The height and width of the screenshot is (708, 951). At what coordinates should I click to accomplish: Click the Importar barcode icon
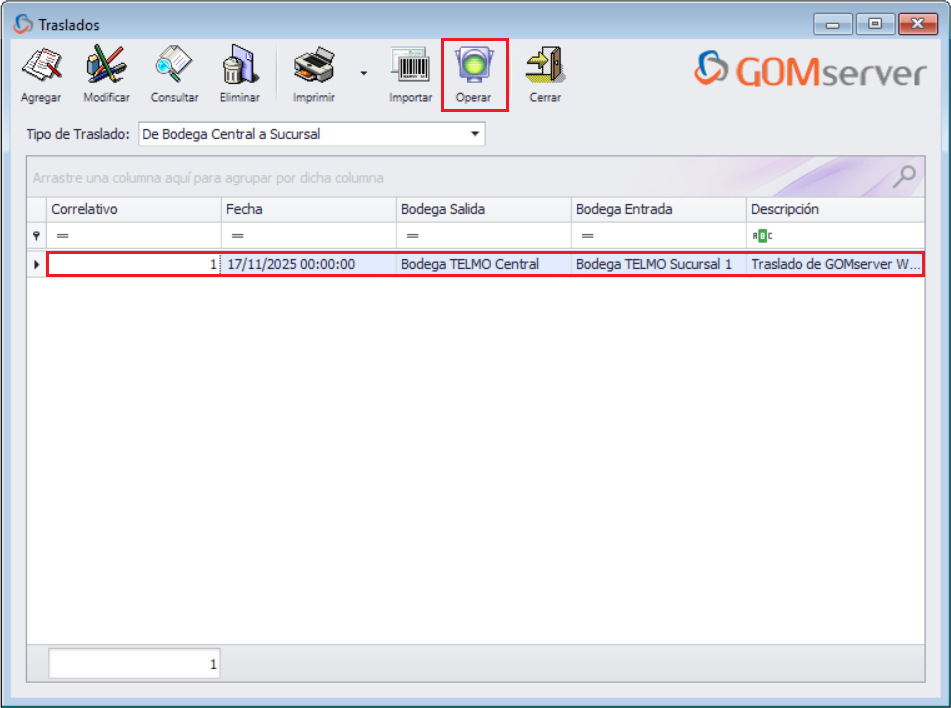coord(410,63)
